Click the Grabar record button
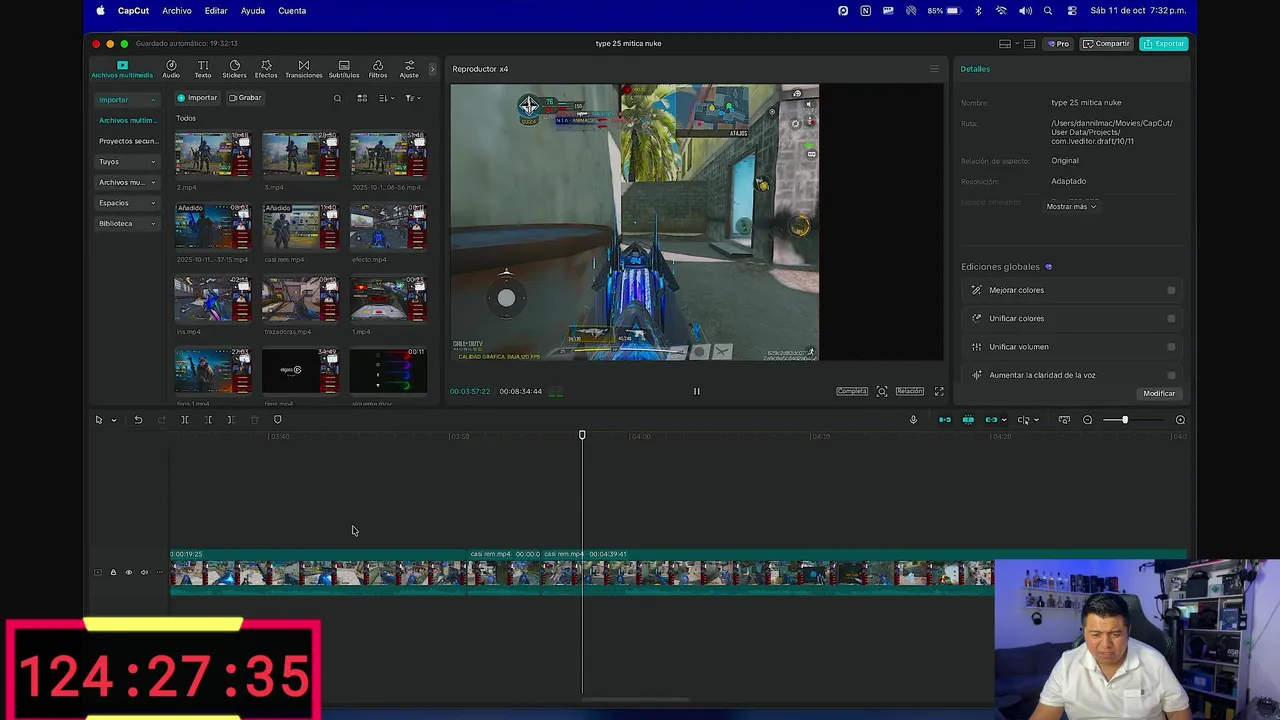This screenshot has height=720, width=1280. coord(245,98)
